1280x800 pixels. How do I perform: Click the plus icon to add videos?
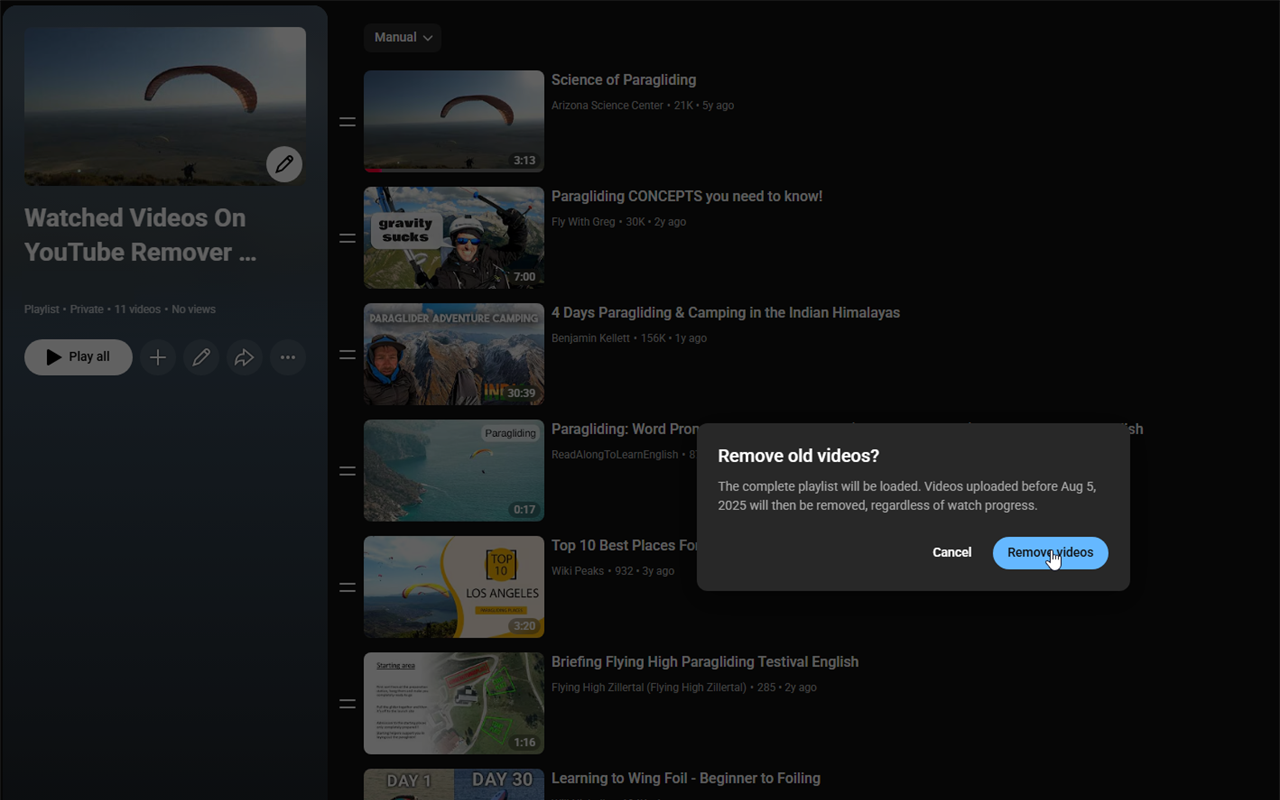click(158, 357)
